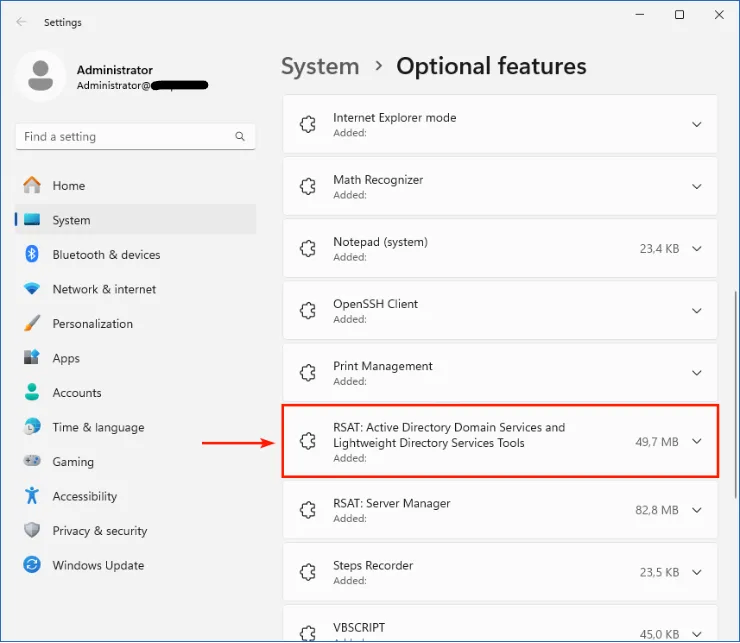Expand RSAT: Active Directory Domain Services chevron
Image resolution: width=740 pixels, height=643 pixels.
coord(697,442)
